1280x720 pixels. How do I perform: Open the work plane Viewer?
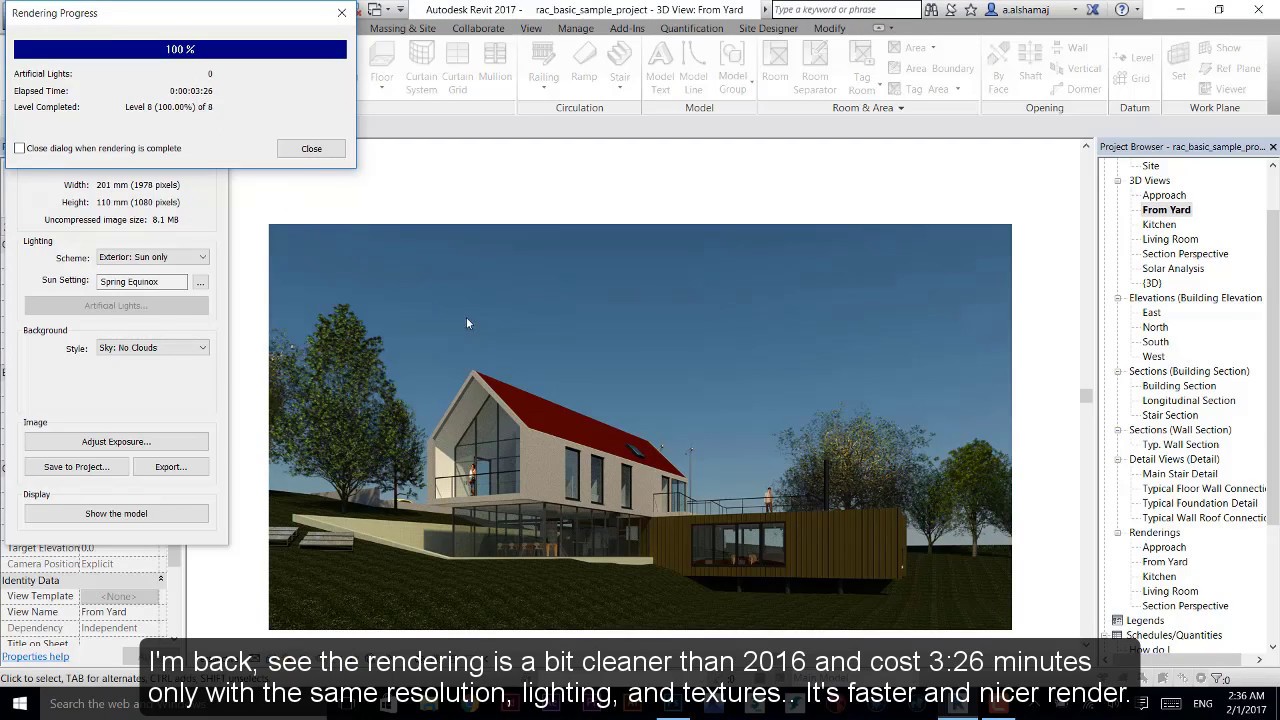click(x=1222, y=89)
